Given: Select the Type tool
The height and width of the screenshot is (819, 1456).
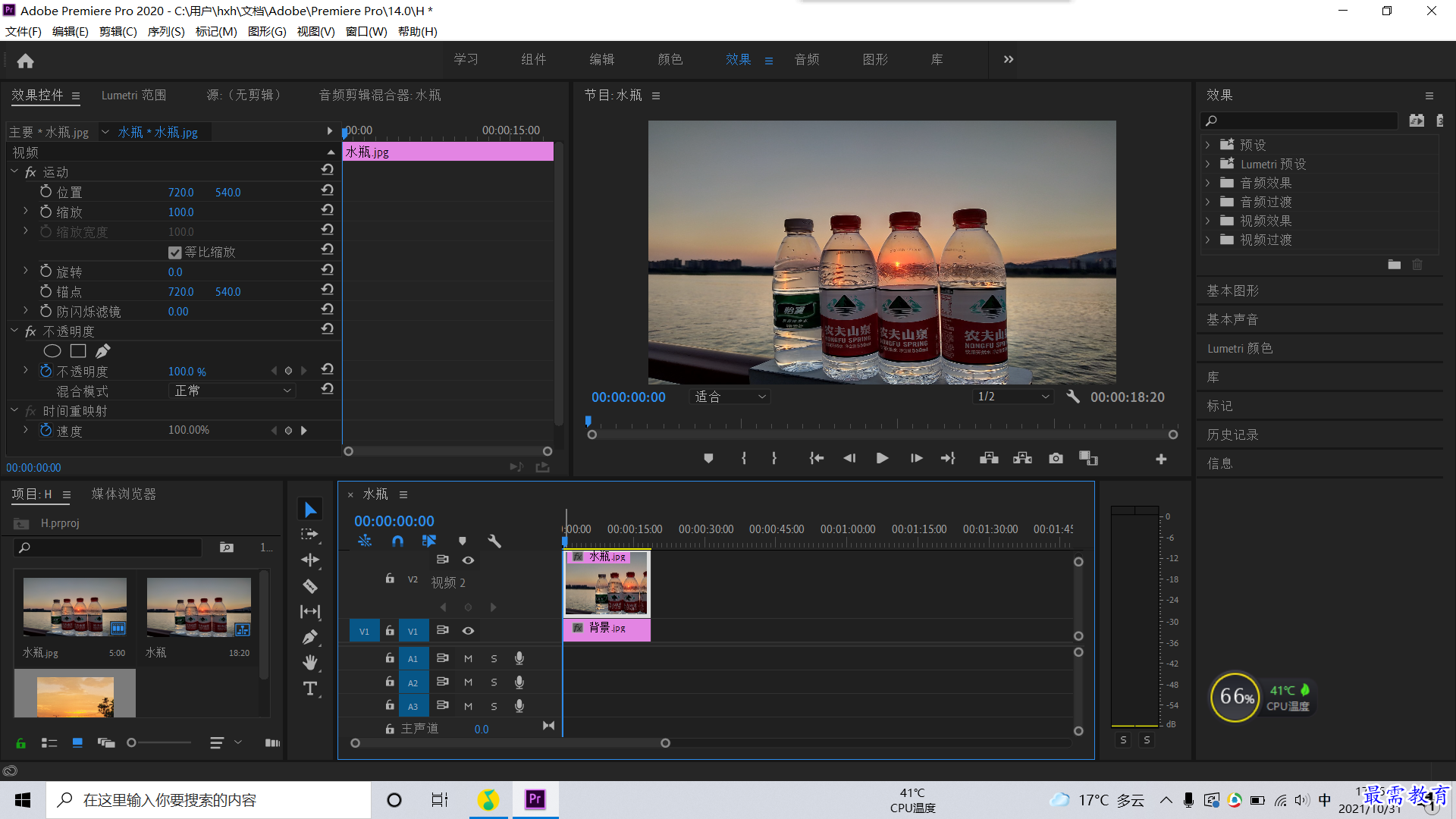Looking at the screenshot, I should pyautogui.click(x=310, y=689).
